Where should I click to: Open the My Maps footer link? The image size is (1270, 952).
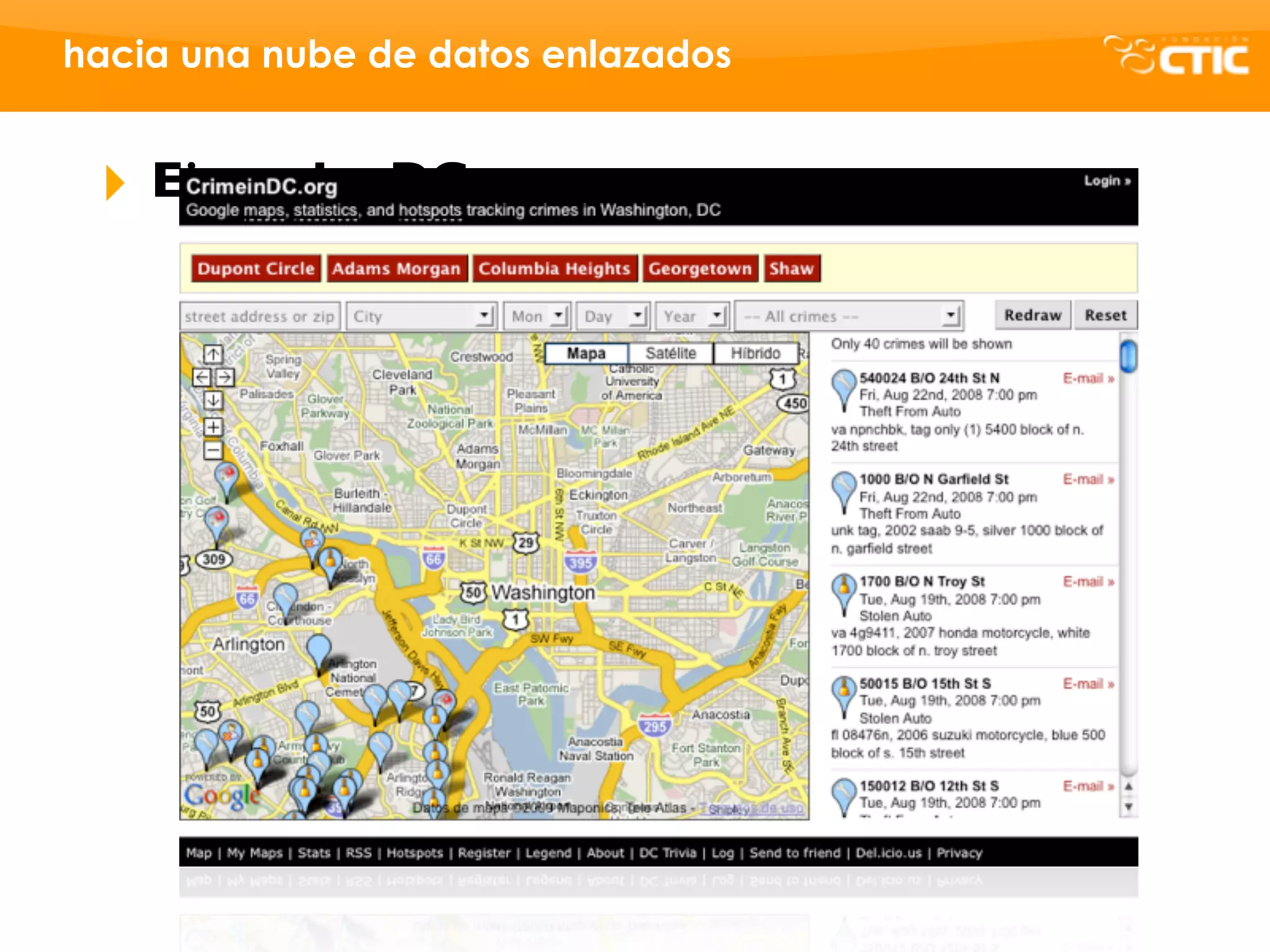tap(255, 853)
